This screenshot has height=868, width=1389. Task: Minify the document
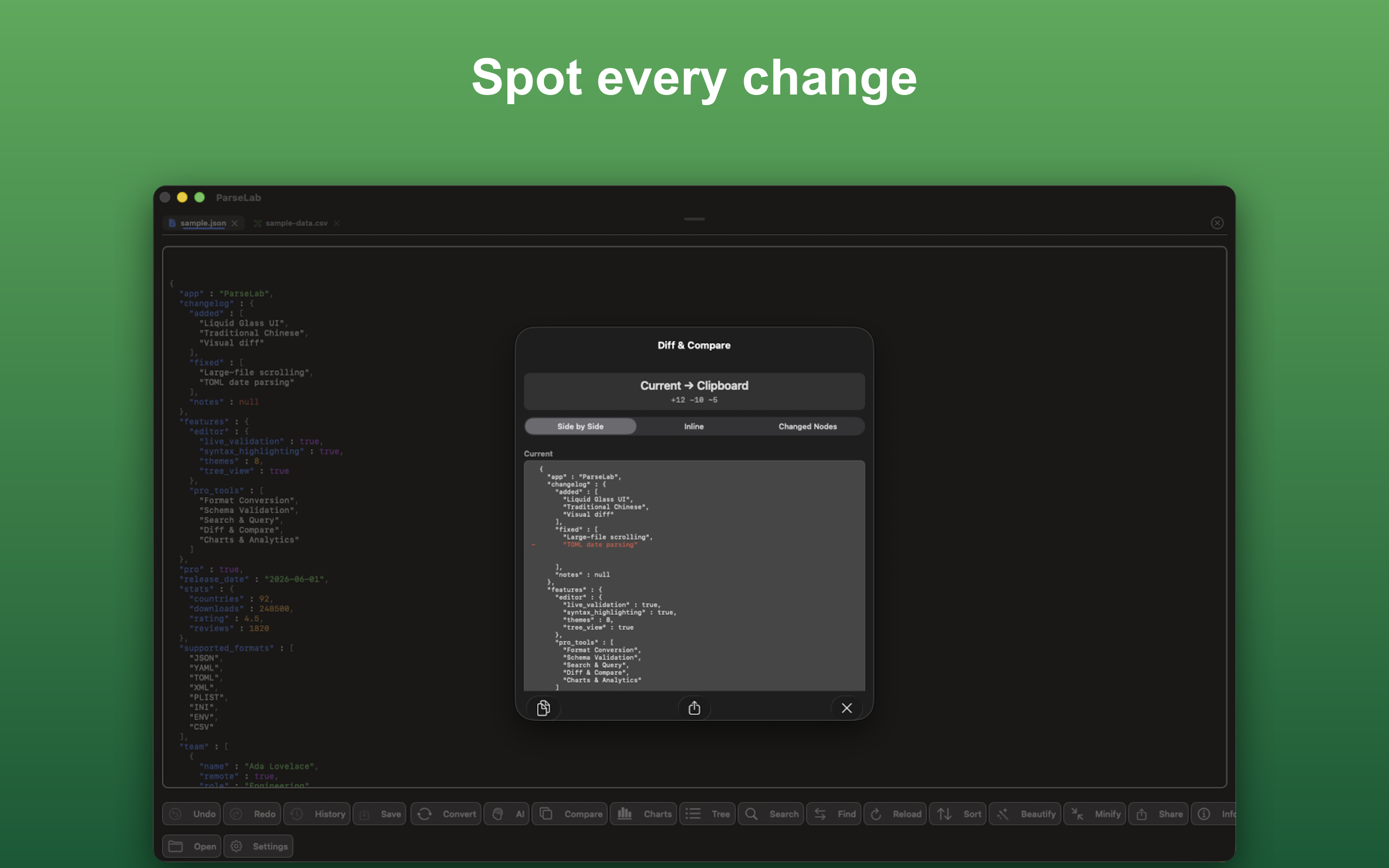tap(1095, 814)
